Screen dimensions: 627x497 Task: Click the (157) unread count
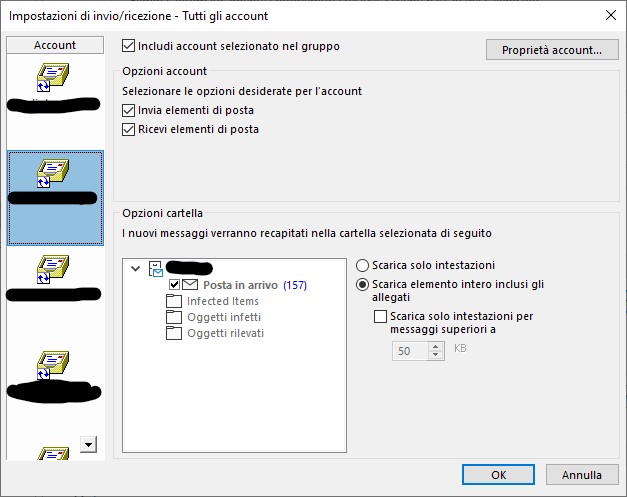click(295, 285)
